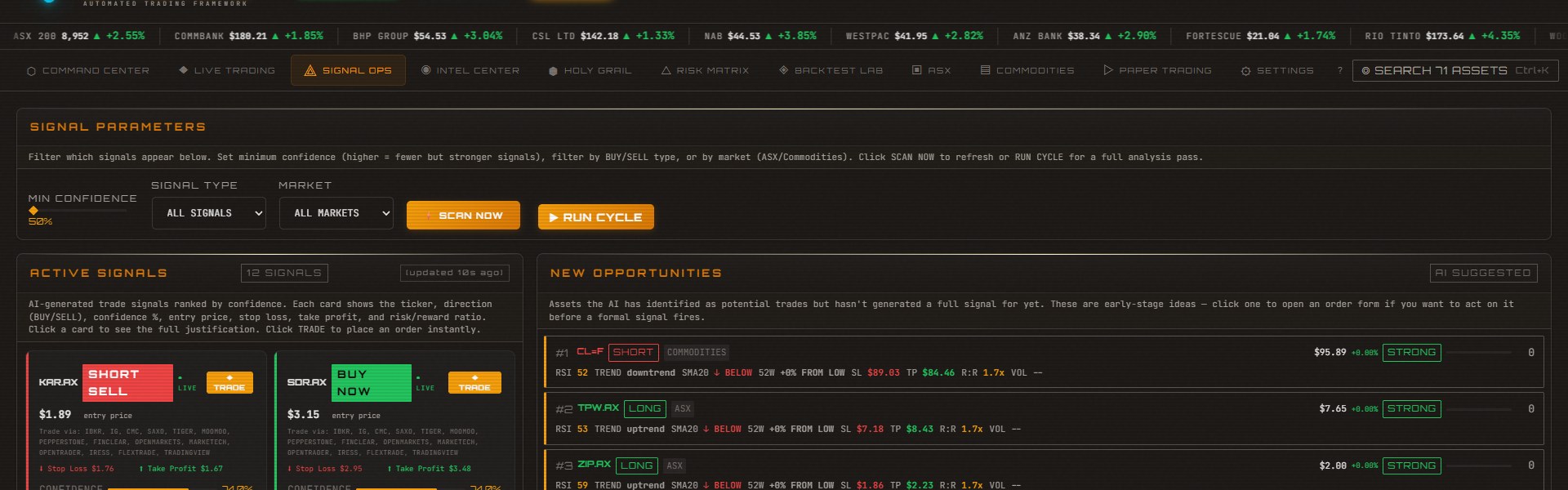1568x490 pixels.
Task: Click the NAB ticker item
Action: 759,36
